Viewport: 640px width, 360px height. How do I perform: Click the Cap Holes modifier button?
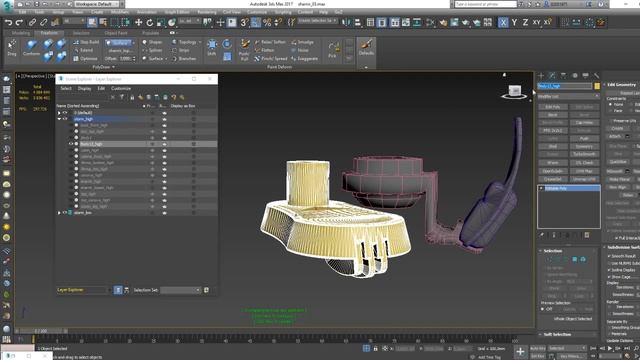coord(584,122)
